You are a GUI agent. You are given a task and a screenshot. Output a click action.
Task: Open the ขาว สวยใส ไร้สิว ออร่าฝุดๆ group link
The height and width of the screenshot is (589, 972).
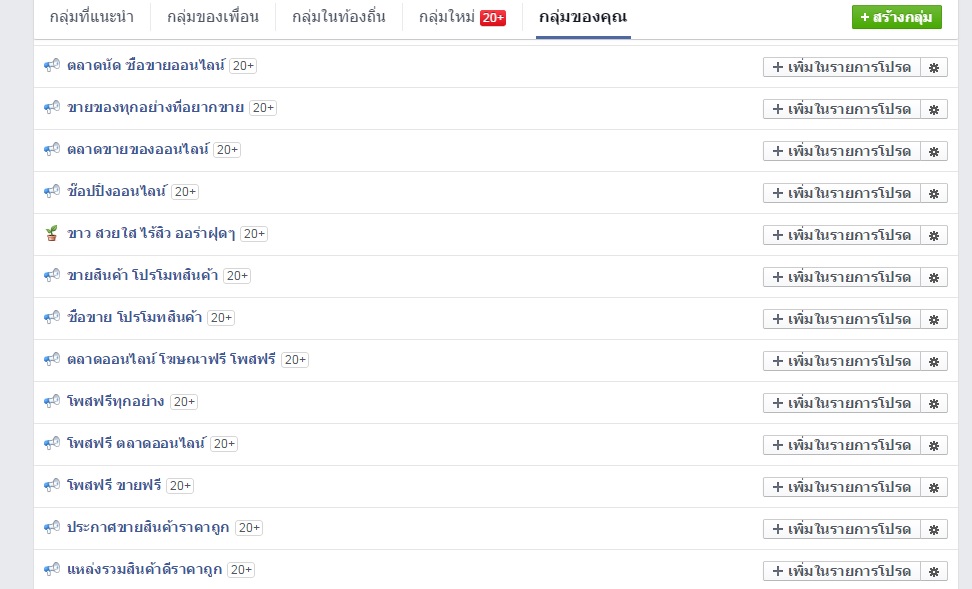pyautogui.click(x=151, y=234)
